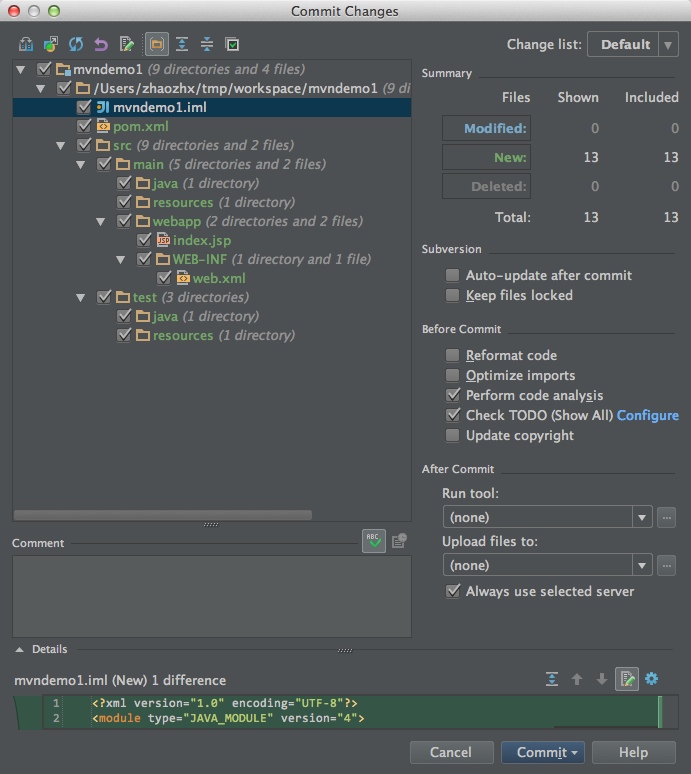691x774 pixels.
Task: Click the Expand All icon in the file tree toolbar
Action: [x=182, y=44]
